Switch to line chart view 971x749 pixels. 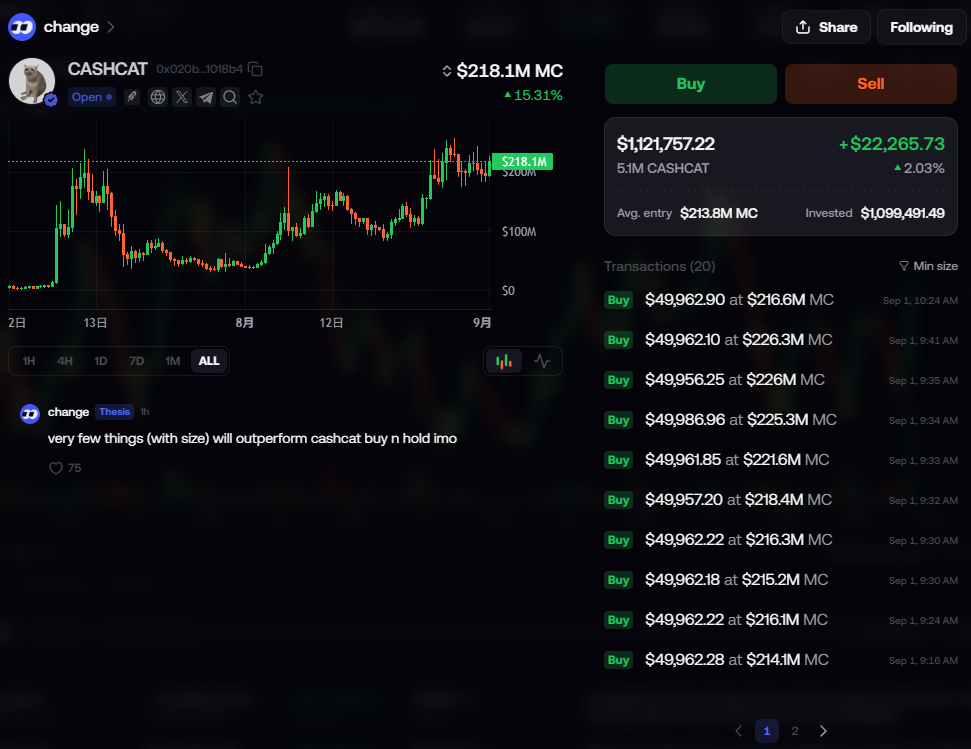coord(542,361)
